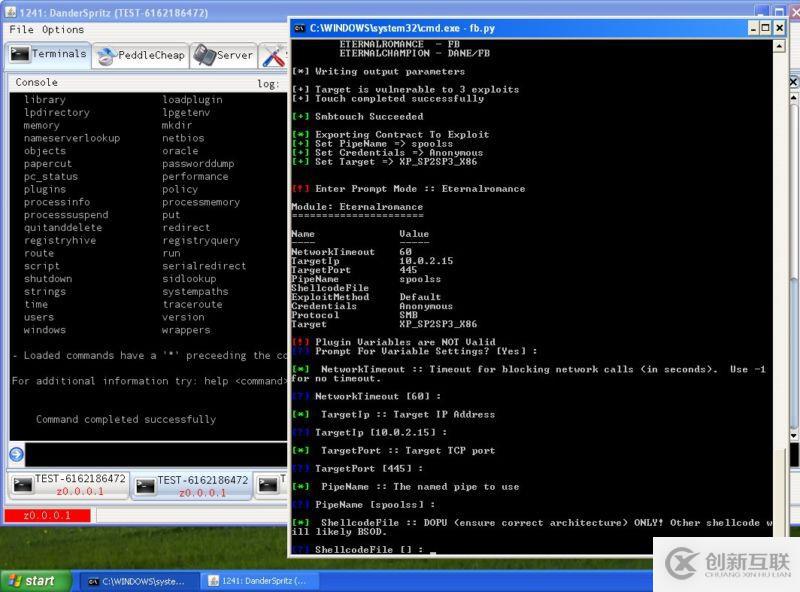Focus the DanderSpritz command input field
The height and width of the screenshot is (592, 800).
click(x=156, y=454)
